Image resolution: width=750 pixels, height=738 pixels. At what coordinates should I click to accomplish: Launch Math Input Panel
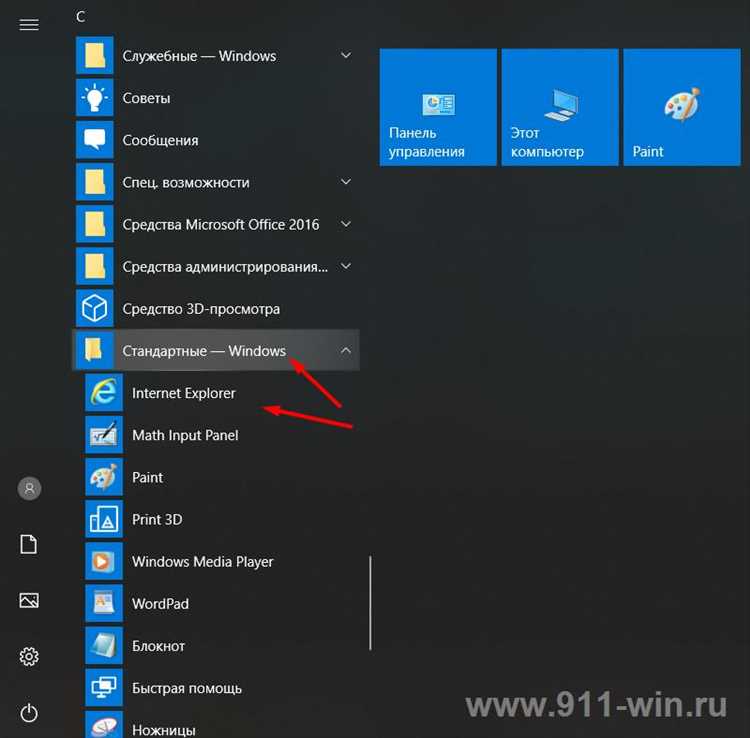click(185, 436)
